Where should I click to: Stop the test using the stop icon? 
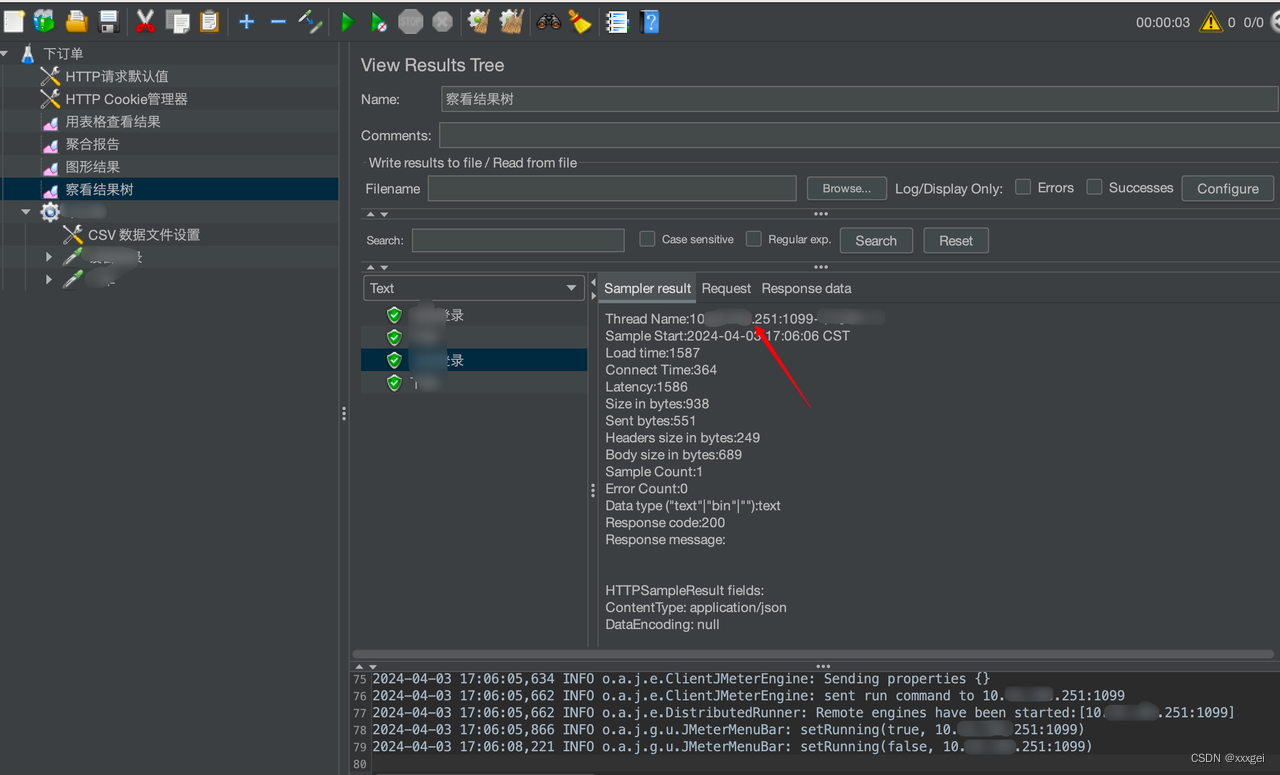[411, 21]
